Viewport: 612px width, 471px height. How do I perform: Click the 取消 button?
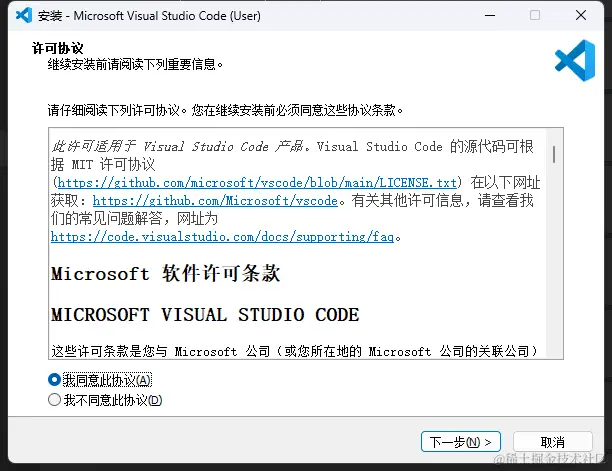click(x=553, y=442)
